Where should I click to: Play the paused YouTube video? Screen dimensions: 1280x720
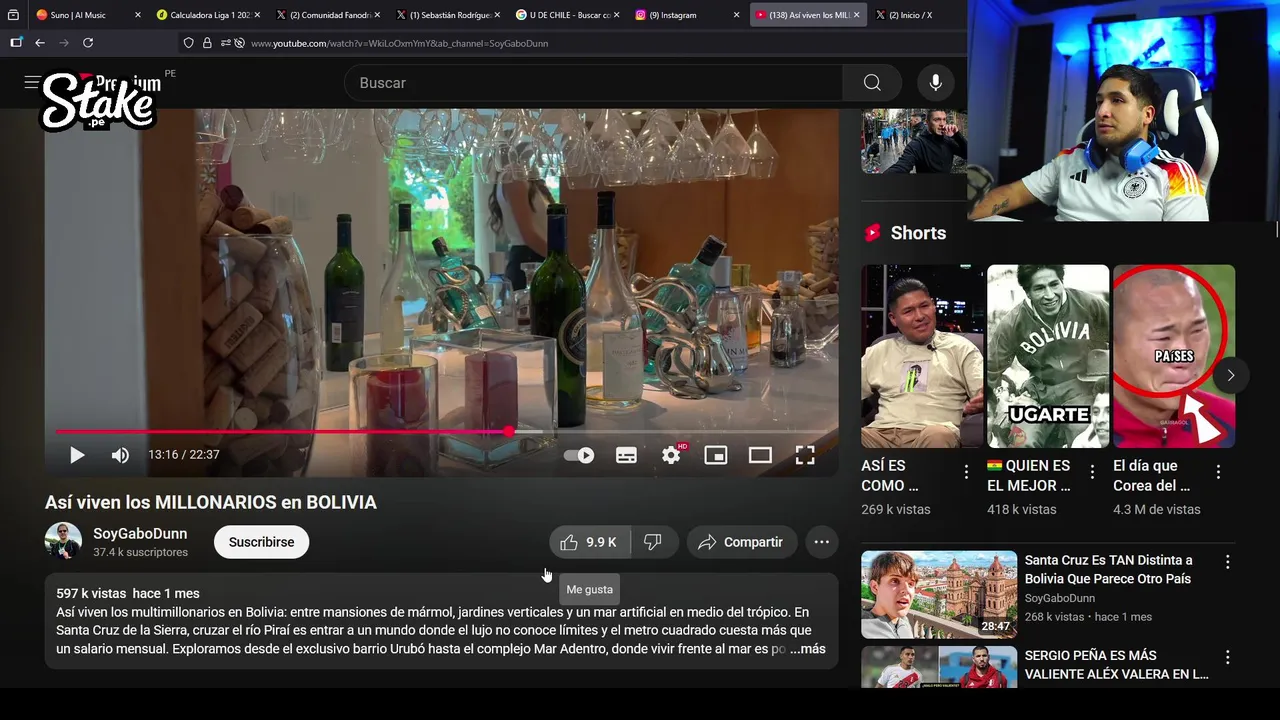[77, 455]
